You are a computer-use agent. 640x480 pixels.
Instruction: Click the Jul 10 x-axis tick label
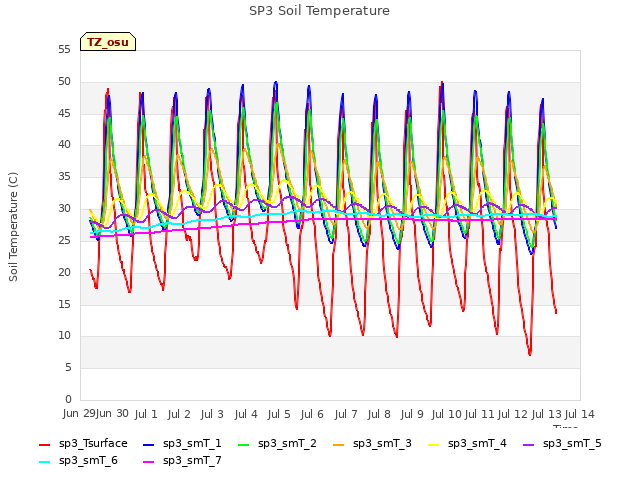(447, 414)
